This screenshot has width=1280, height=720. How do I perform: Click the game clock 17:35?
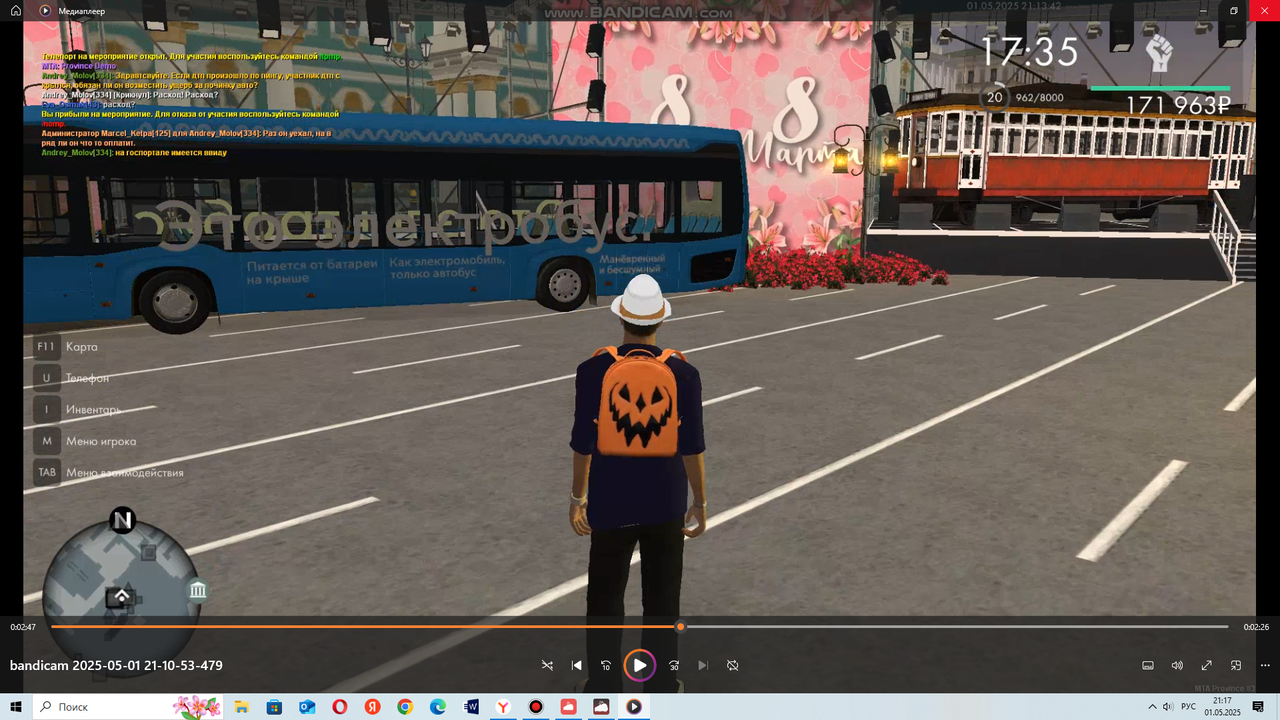[1028, 53]
